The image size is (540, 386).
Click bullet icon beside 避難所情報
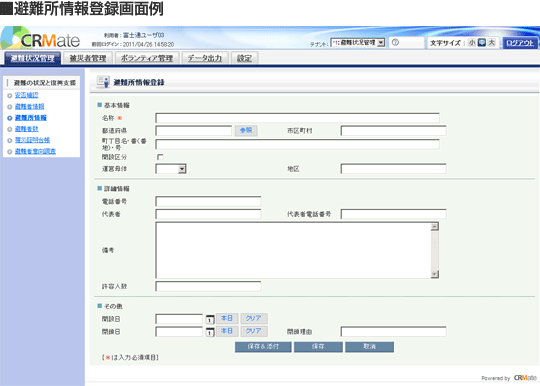(10, 118)
